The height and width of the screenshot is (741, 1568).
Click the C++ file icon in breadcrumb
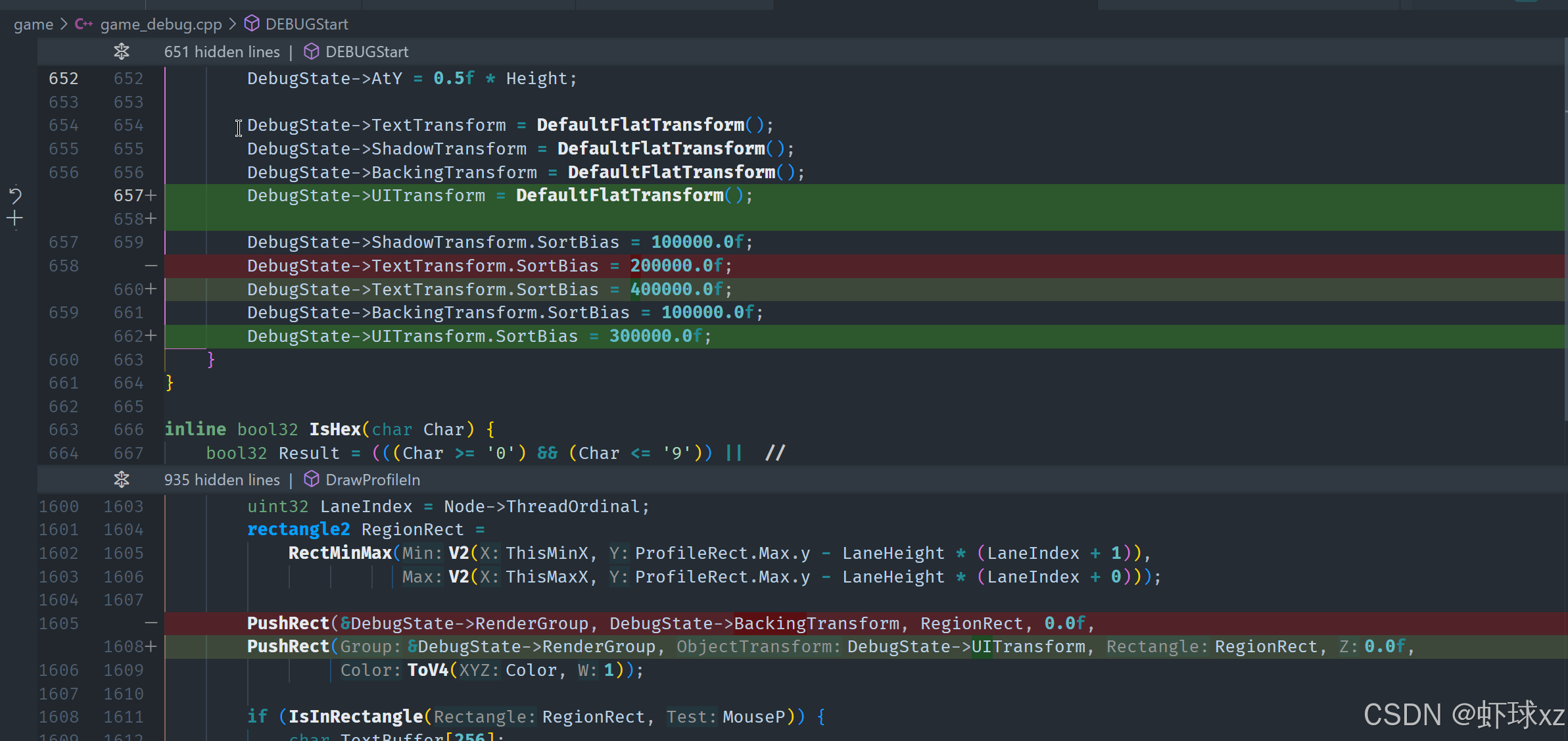[x=83, y=24]
